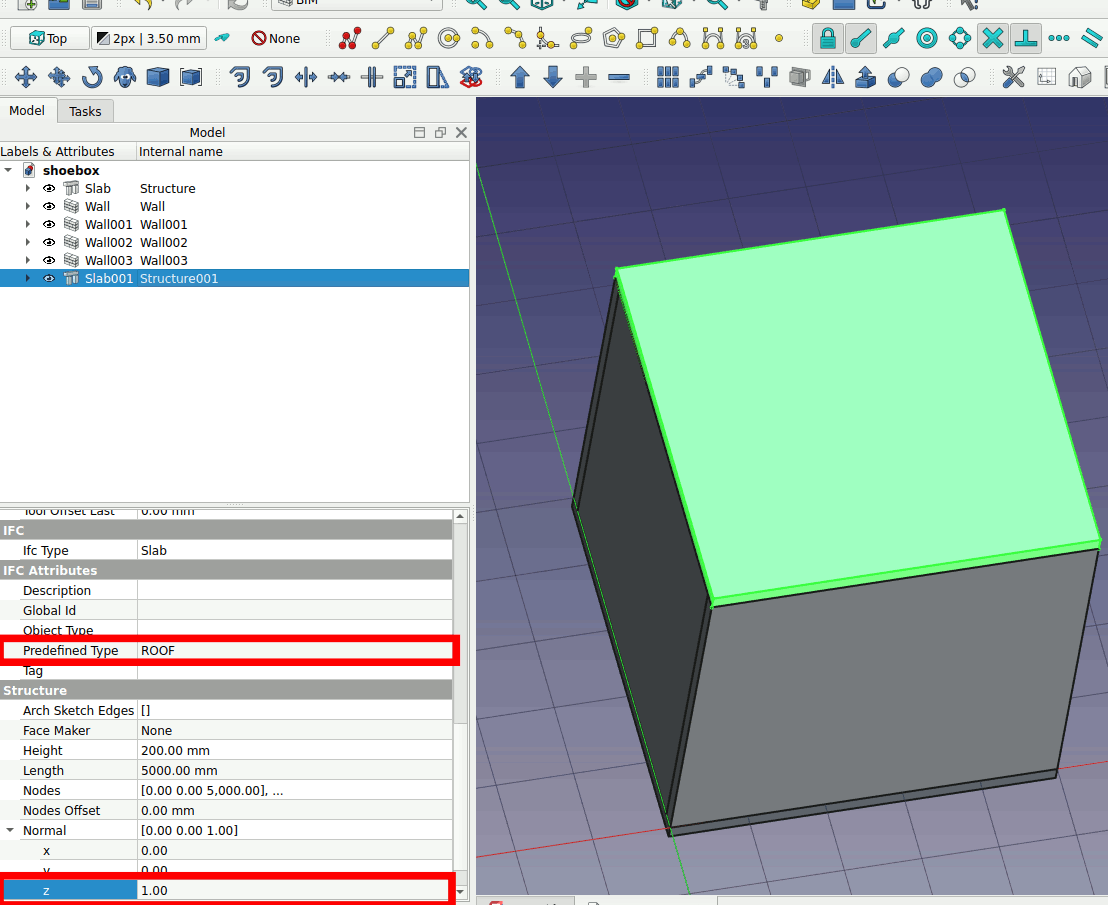Select the Move tool with four arrows

[26, 77]
